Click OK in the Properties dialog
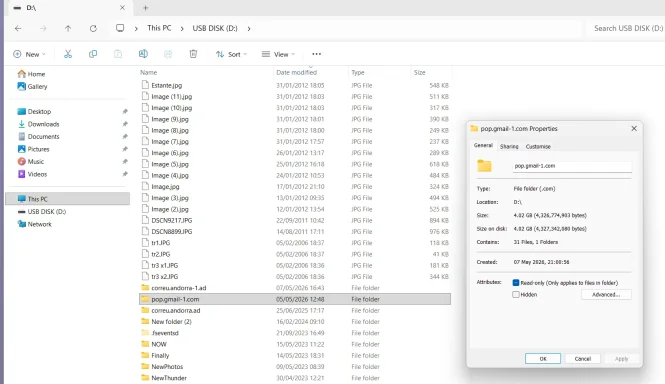 click(x=543, y=359)
